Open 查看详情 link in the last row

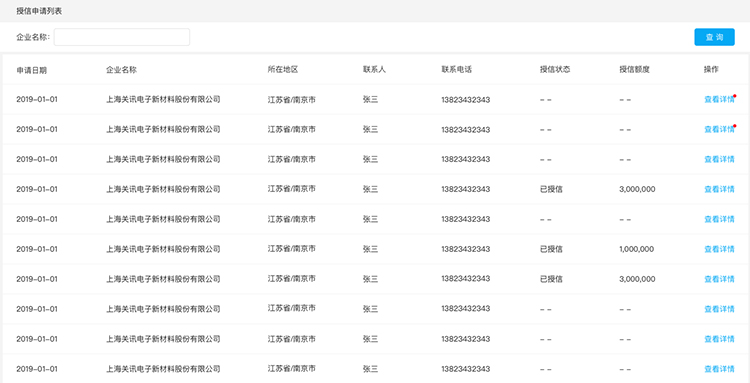(719, 369)
